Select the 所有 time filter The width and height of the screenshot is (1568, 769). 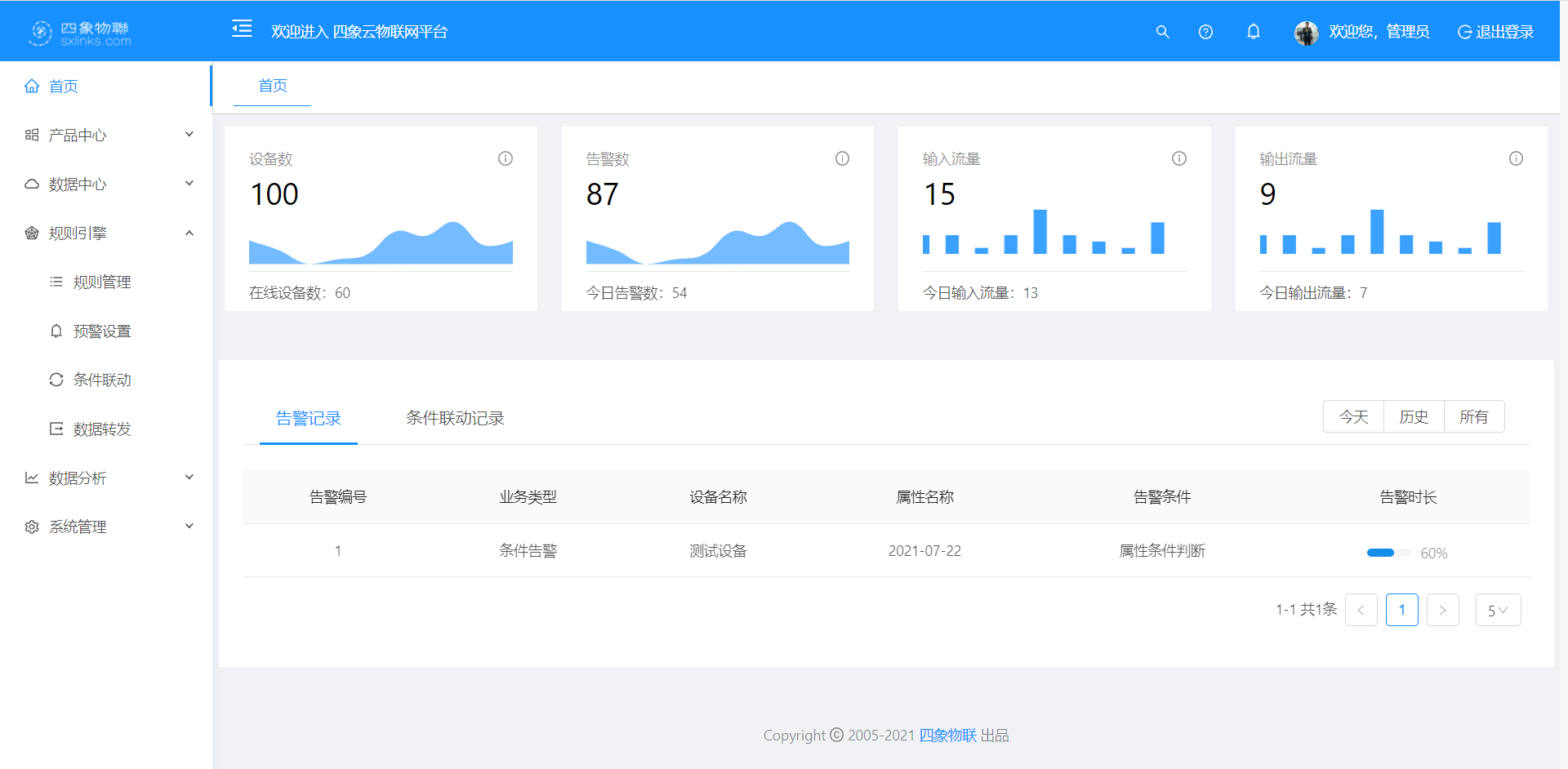coord(1473,417)
